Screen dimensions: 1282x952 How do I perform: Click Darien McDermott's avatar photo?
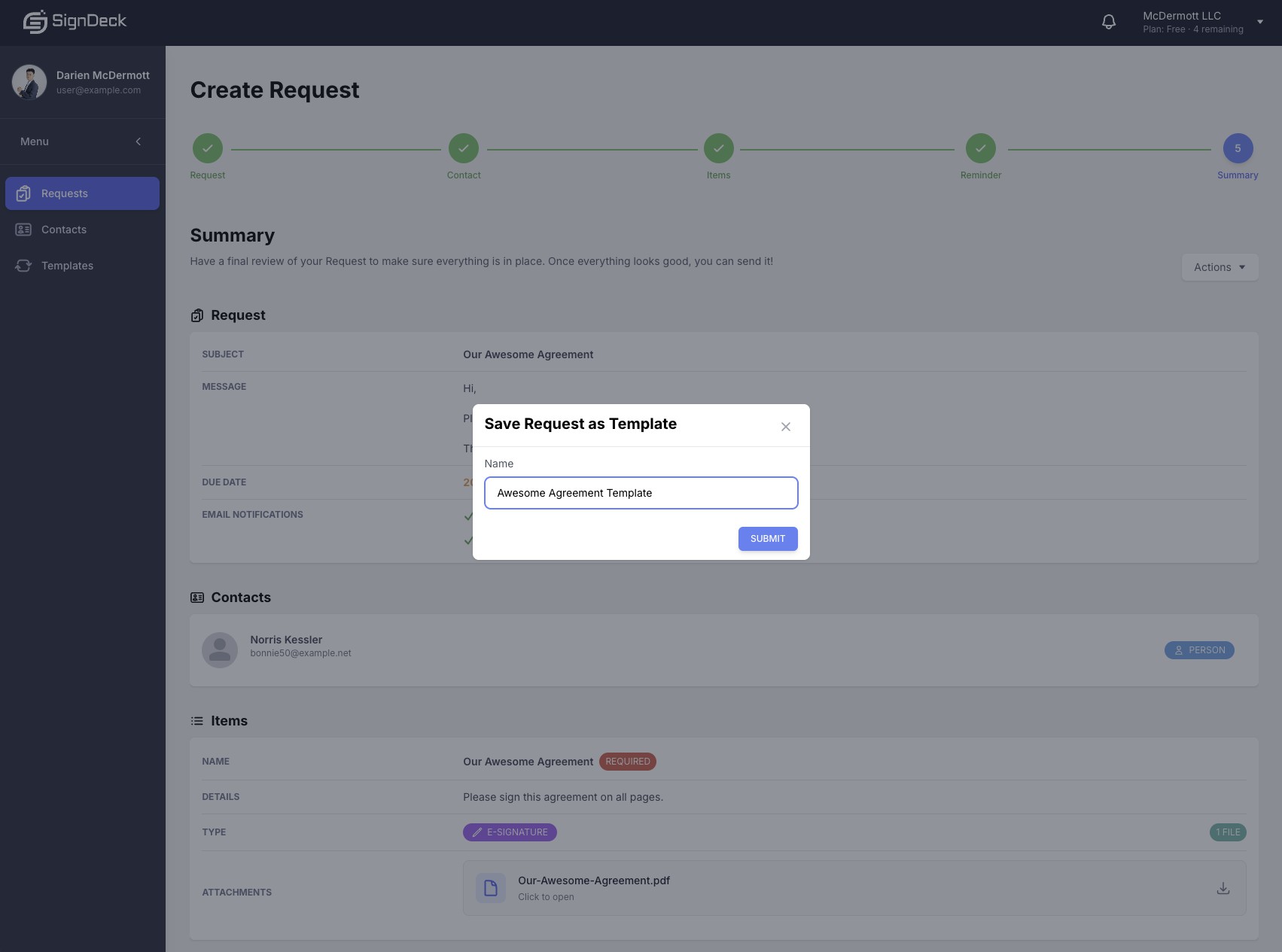(x=29, y=82)
